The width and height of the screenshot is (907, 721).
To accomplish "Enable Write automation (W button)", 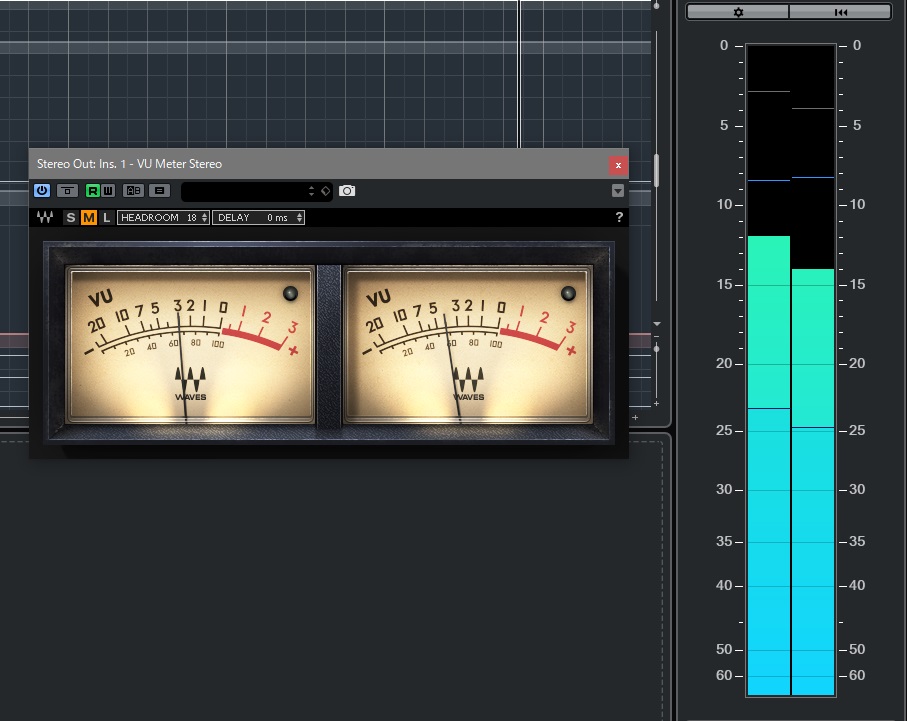I will 108,190.
